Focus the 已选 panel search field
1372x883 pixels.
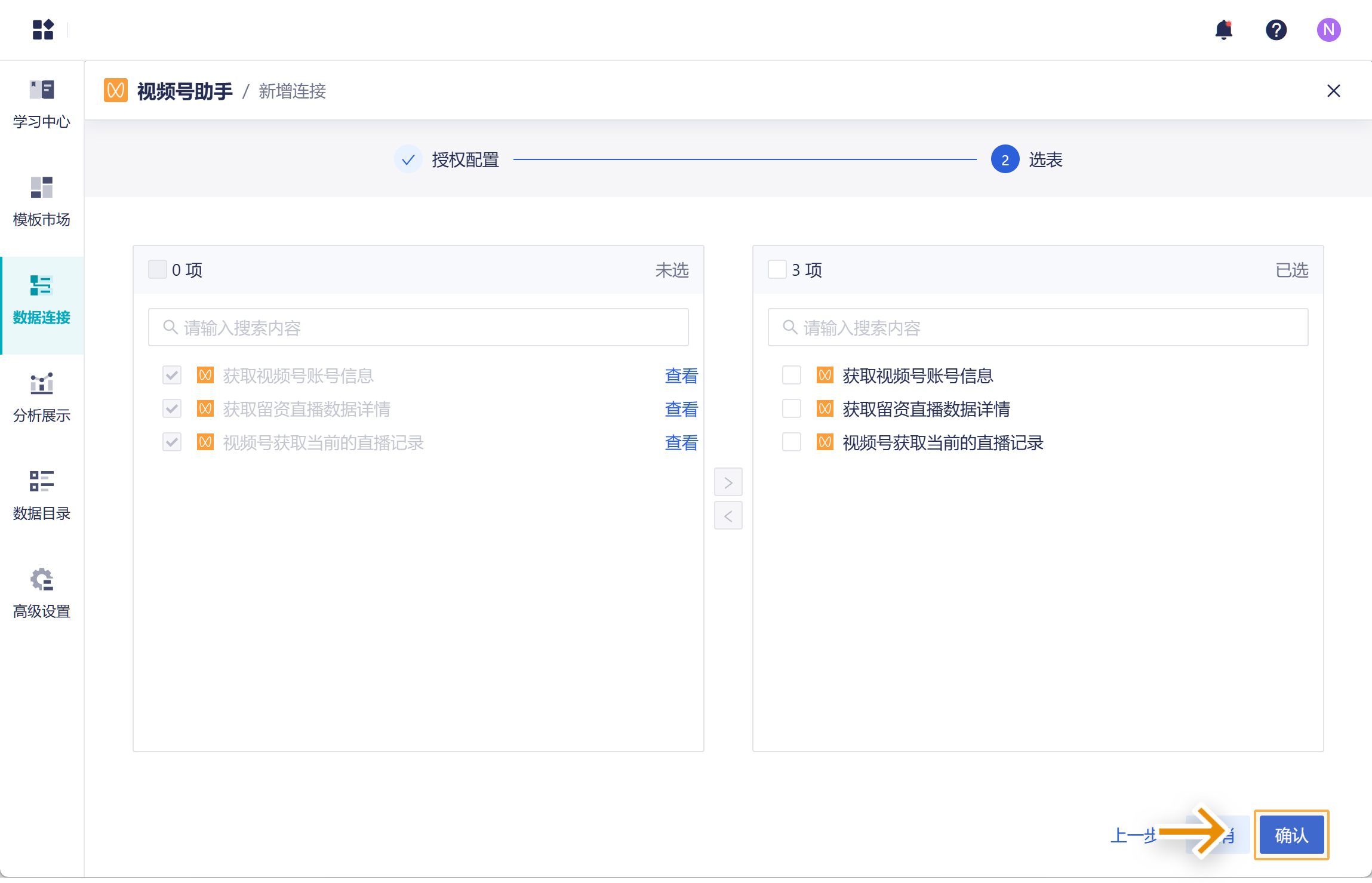(1038, 327)
